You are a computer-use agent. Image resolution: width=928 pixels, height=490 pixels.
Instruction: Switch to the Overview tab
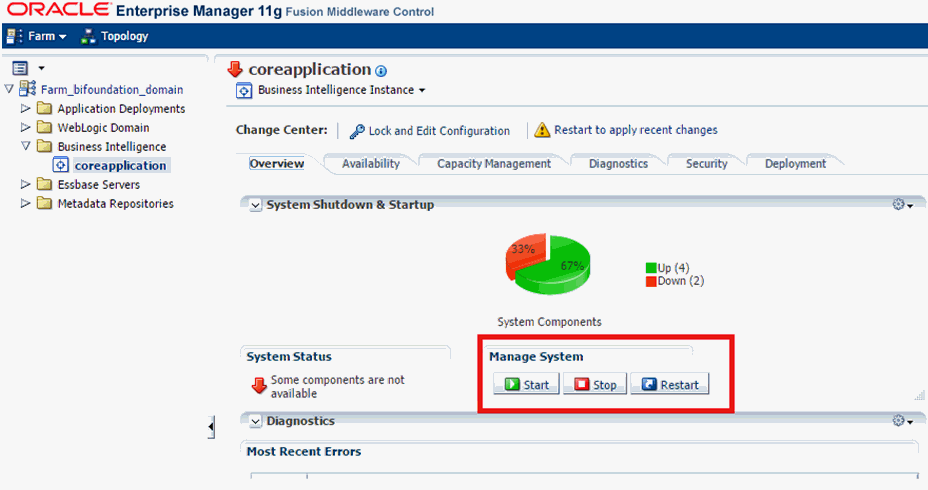click(x=276, y=163)
